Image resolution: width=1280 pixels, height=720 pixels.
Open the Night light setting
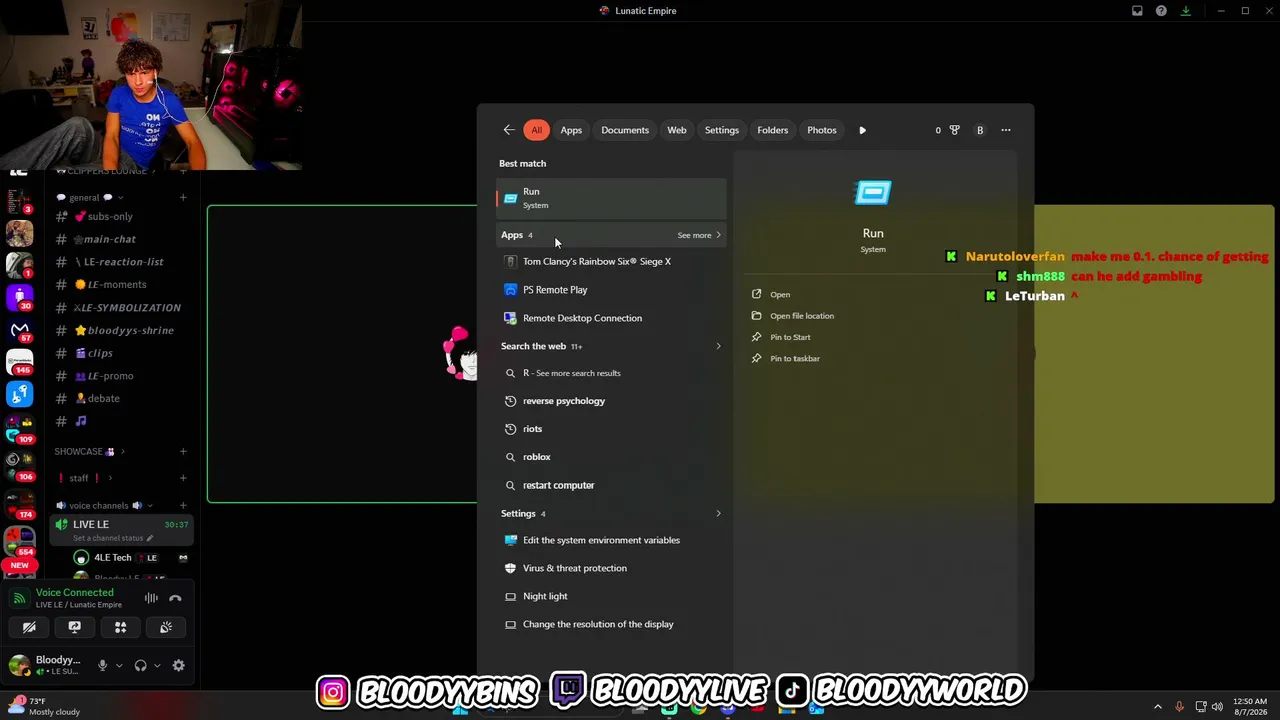point(611,596)
